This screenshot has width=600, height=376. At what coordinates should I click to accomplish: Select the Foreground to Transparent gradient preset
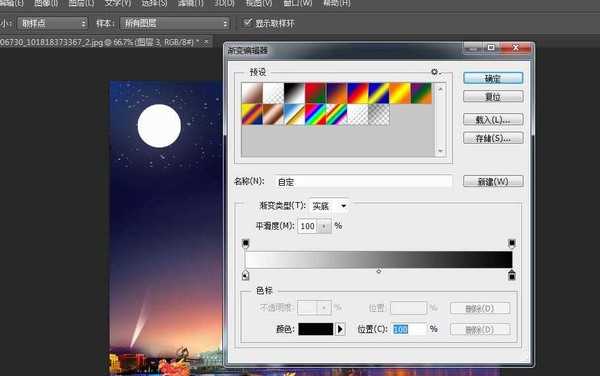pos(273,93)
